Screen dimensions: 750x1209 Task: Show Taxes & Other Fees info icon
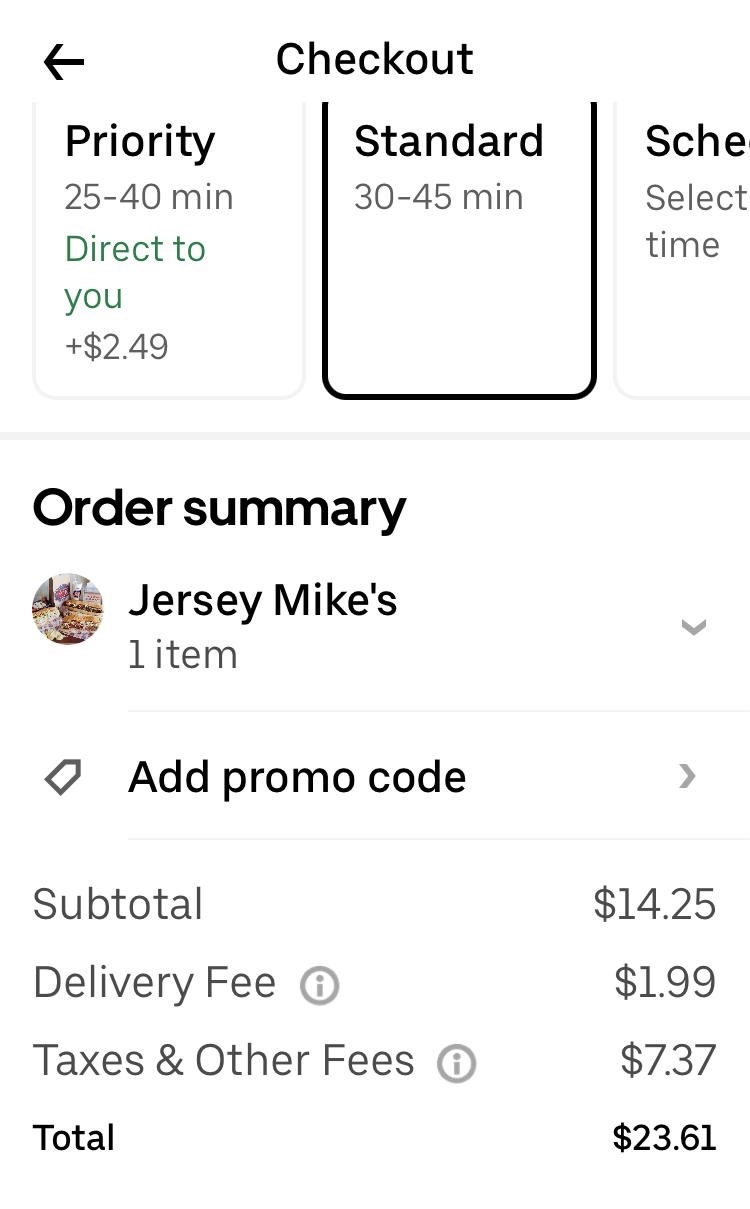click(x=457, y=1063)
